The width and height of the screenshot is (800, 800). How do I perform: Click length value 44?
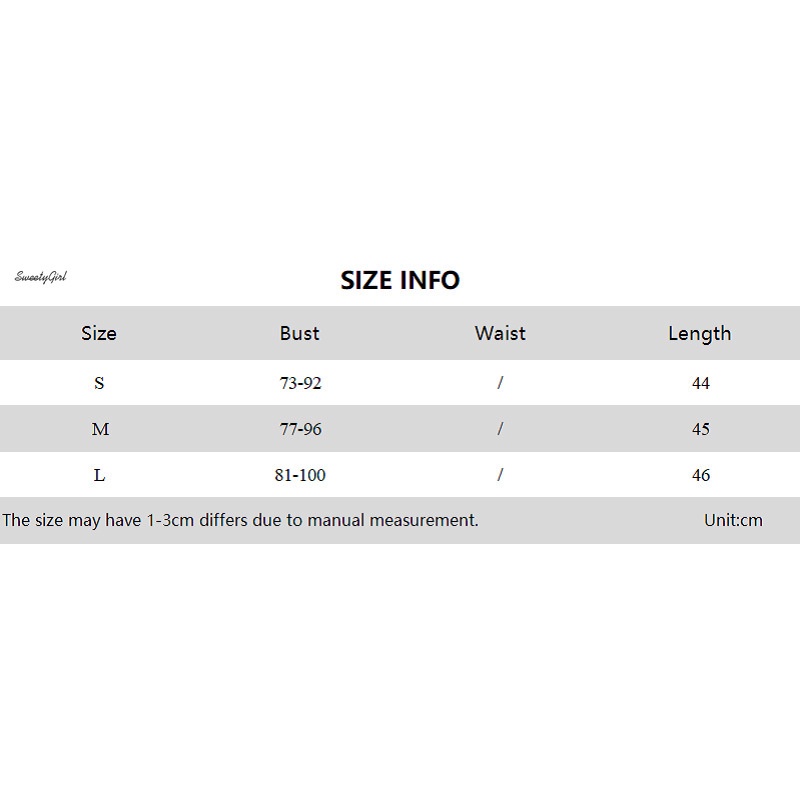(x=700, y=383)
